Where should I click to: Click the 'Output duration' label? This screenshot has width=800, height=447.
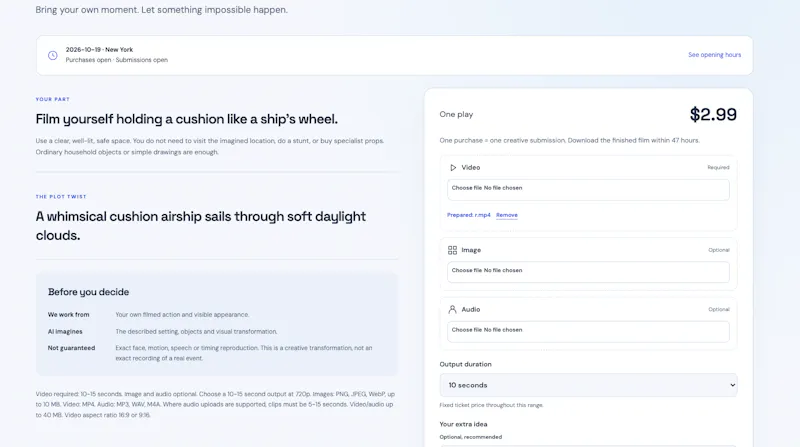(465, 364)
